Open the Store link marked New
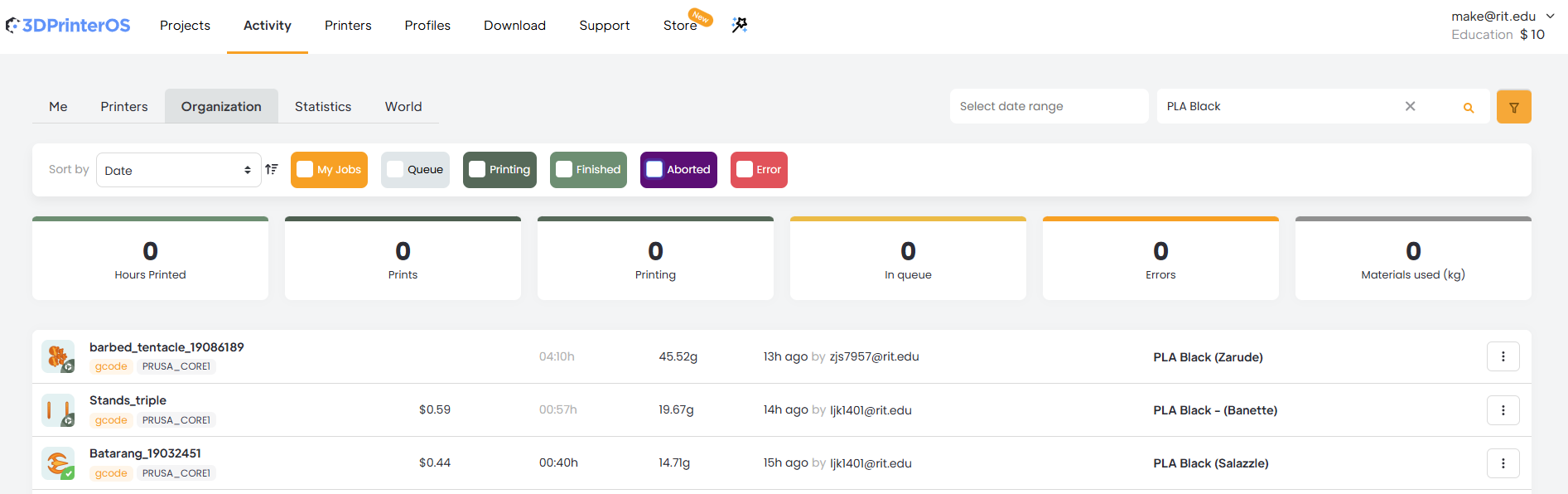 [x=680, y=26]
